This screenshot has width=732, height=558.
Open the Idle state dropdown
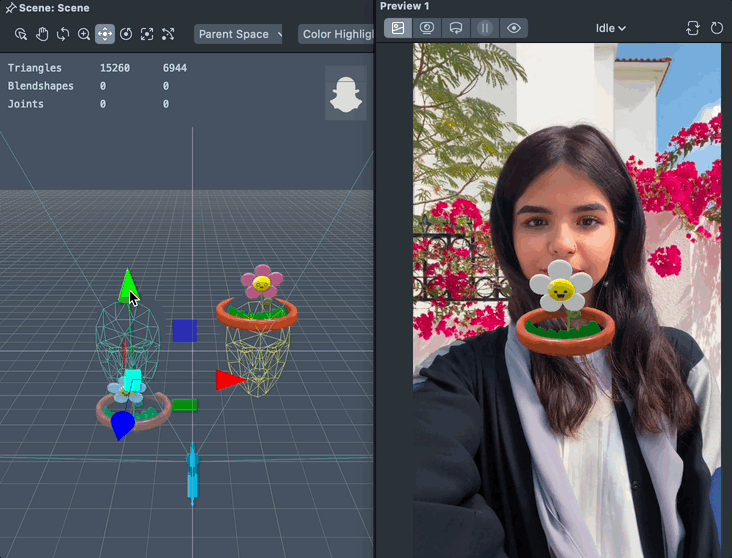pos(610,28)
